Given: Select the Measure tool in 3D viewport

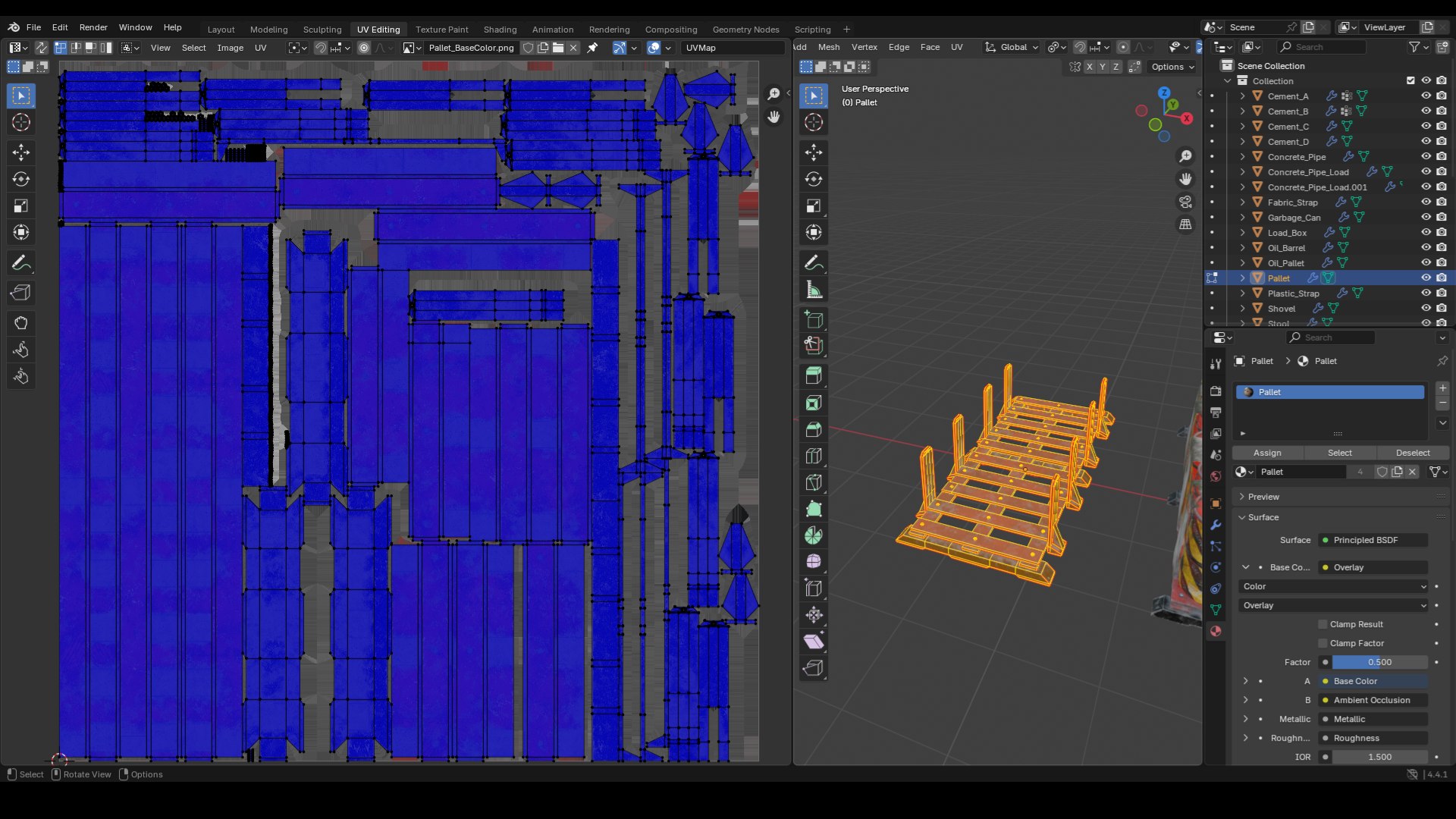Looking at the screenshot, I should (814, 290).
